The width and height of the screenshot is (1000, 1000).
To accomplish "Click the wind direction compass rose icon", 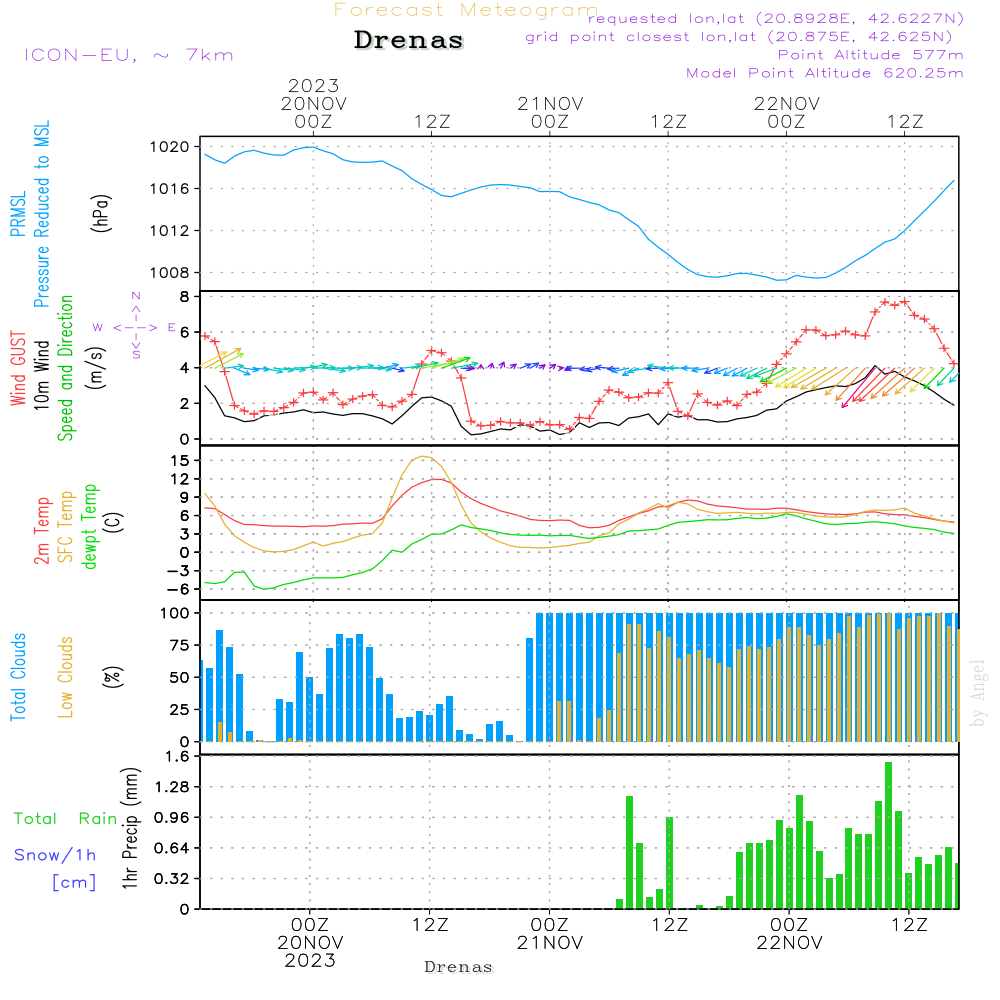I will 135,326.
